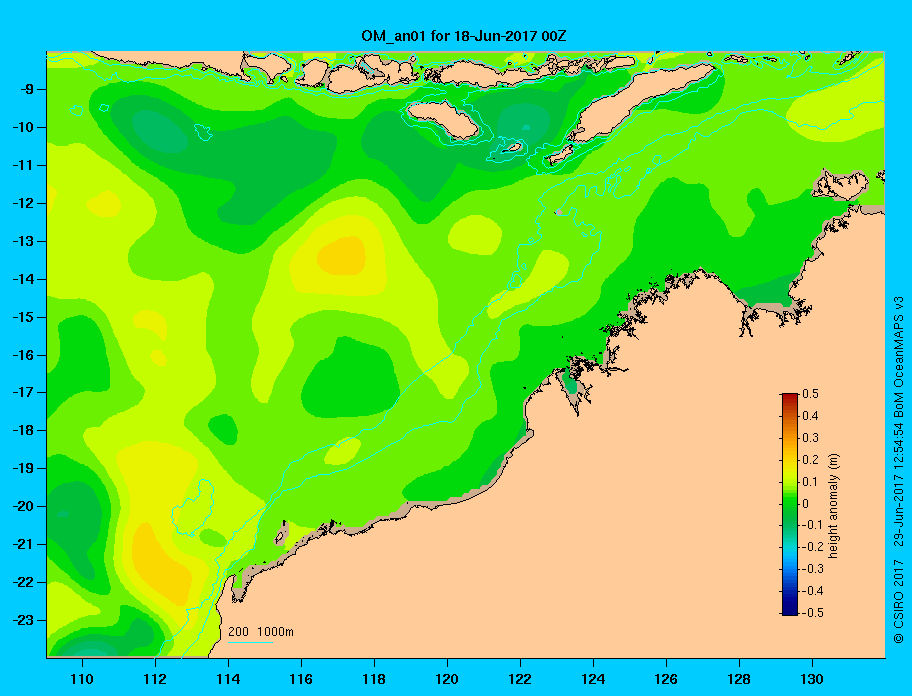Click the longitude axis label '120'
912x696 pixels.
click(447, 679)
